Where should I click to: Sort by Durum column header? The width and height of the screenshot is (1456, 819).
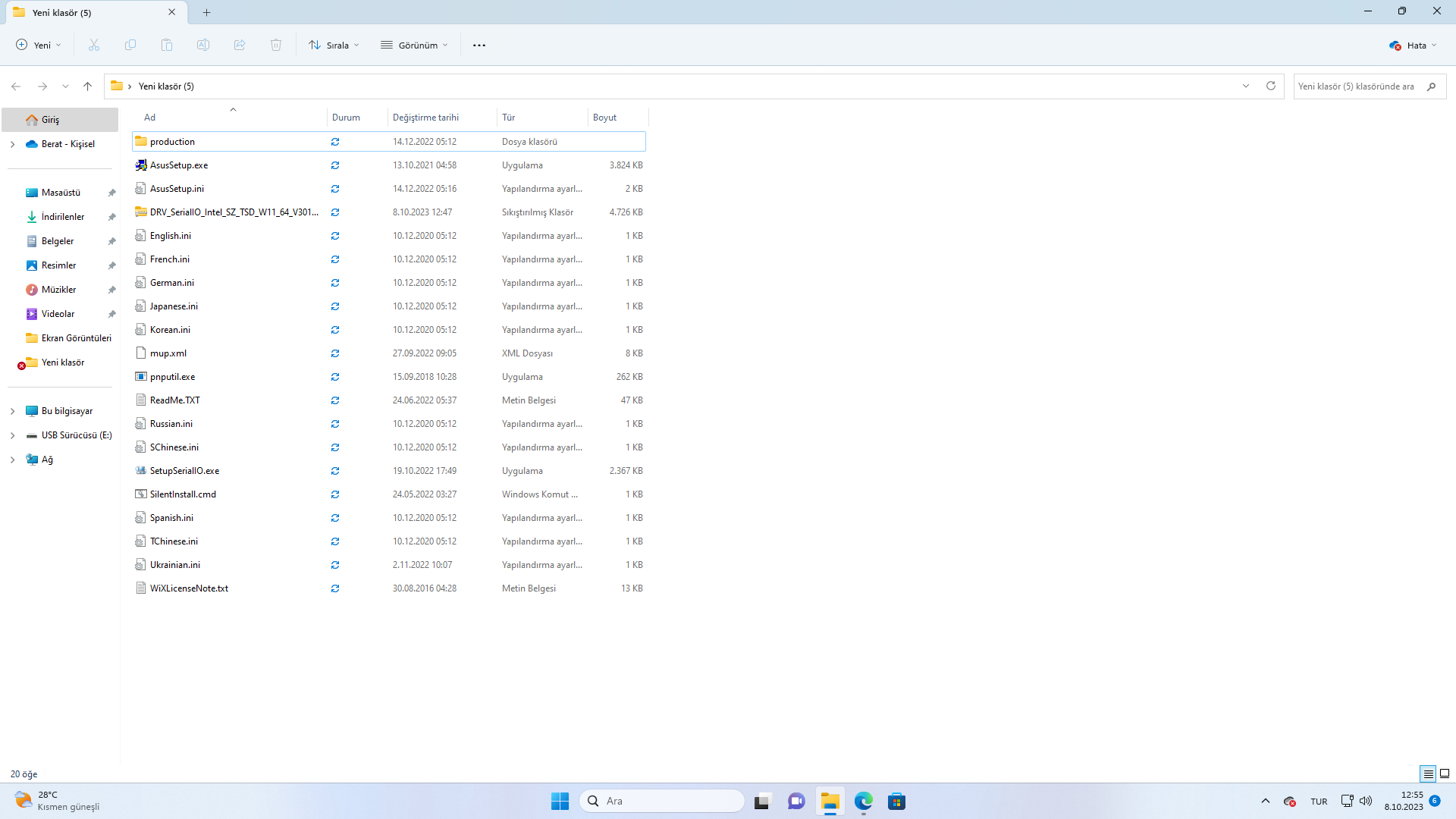coord(358,118)
